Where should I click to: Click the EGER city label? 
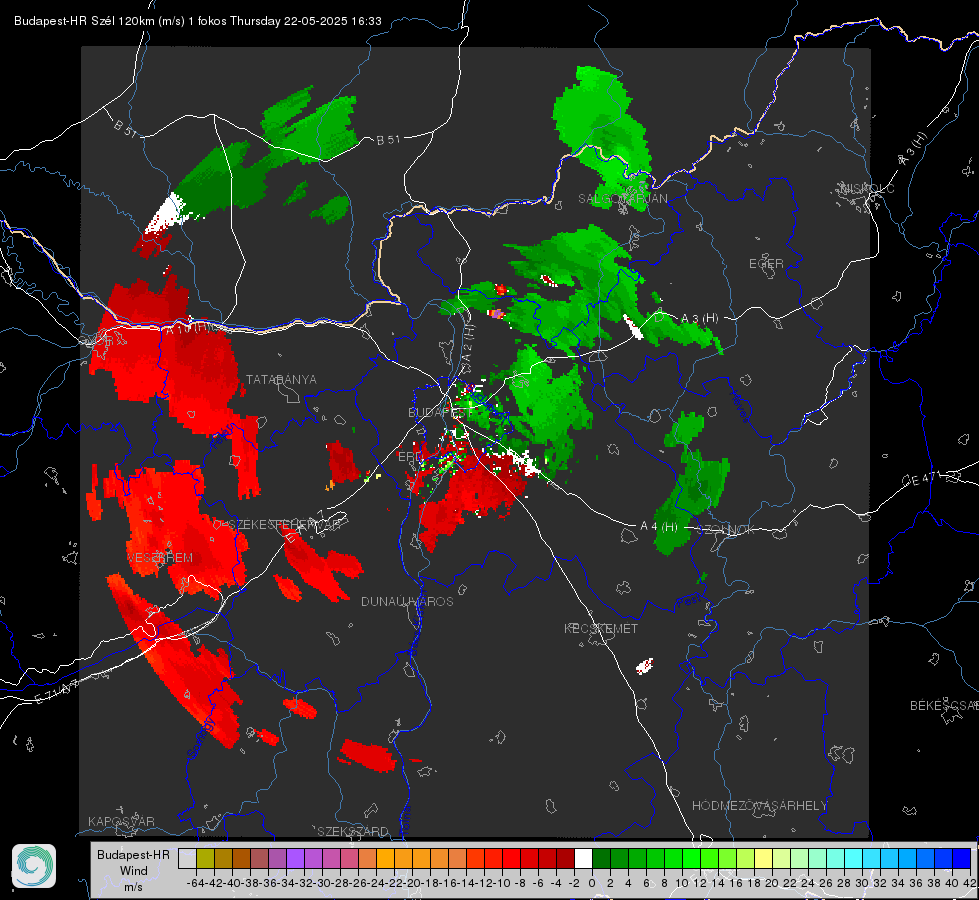766,264
